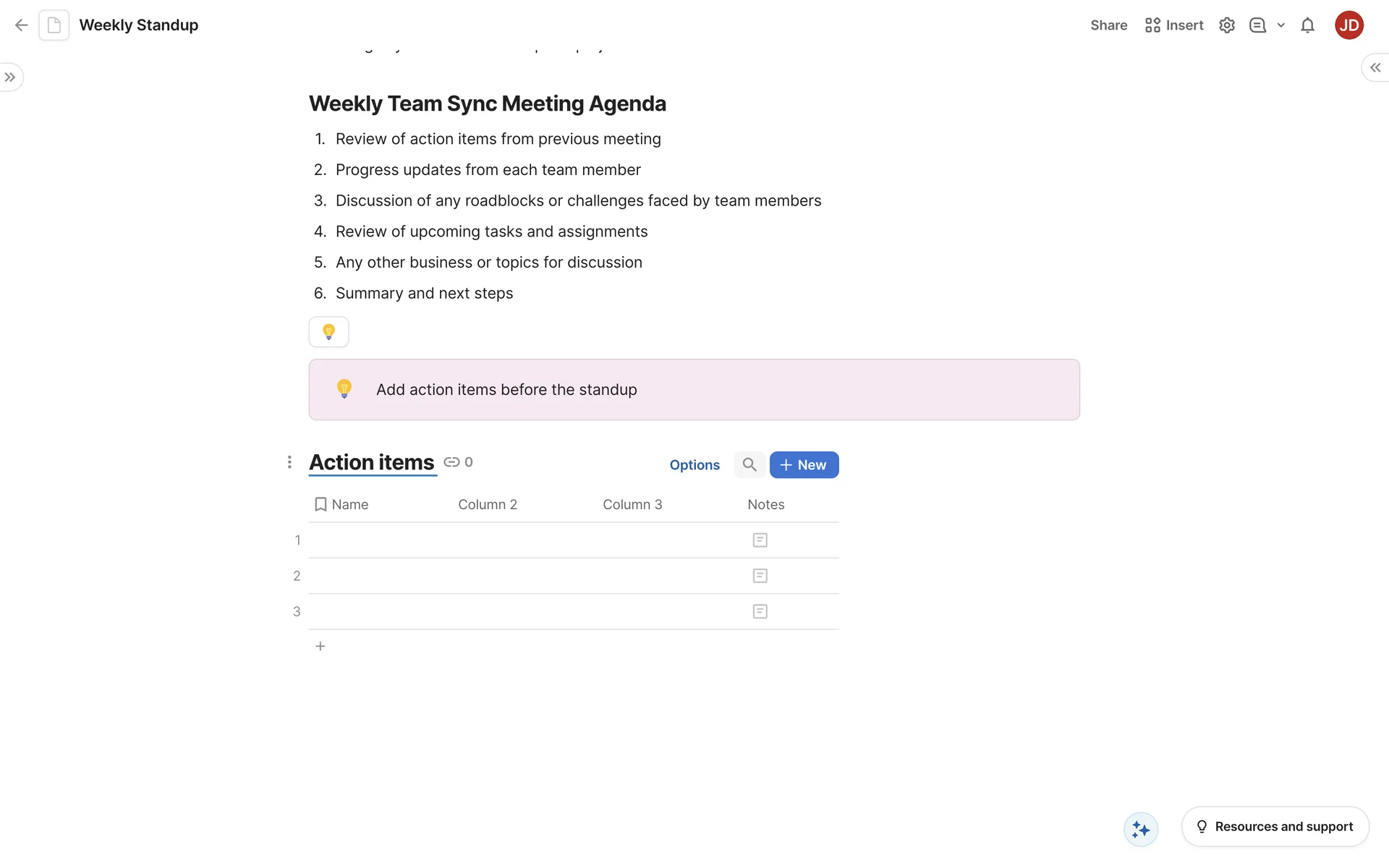Expand the comments dropdown chevron

[1280, 25]
